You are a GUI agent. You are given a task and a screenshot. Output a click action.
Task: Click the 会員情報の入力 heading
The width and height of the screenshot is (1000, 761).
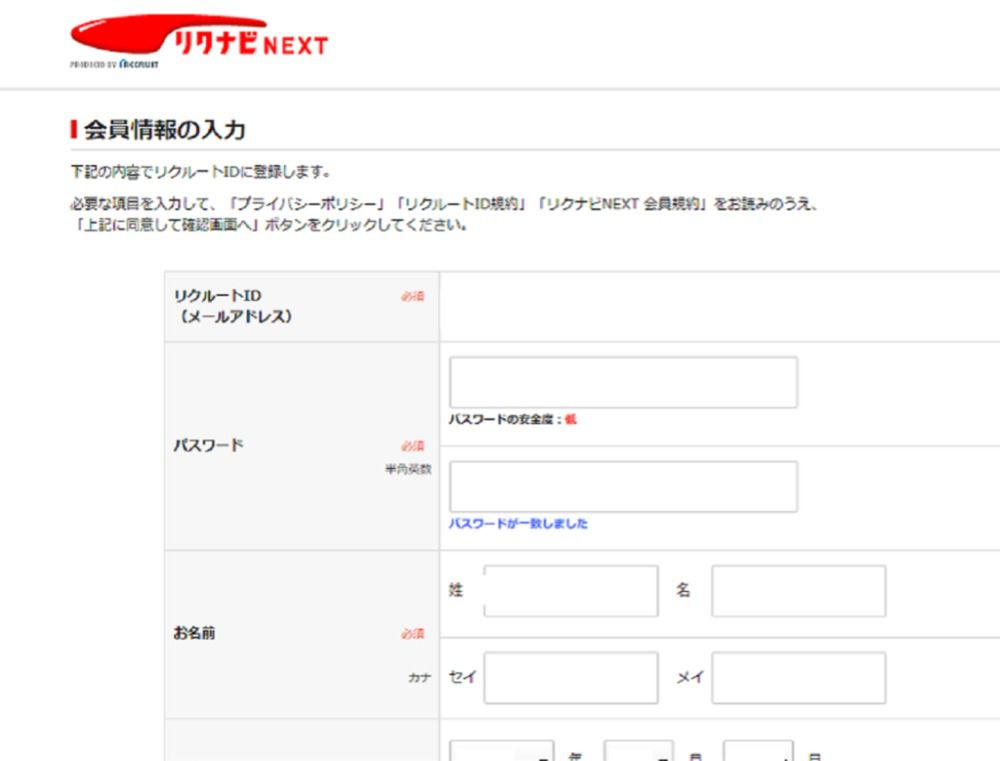(x=165, y=129)
